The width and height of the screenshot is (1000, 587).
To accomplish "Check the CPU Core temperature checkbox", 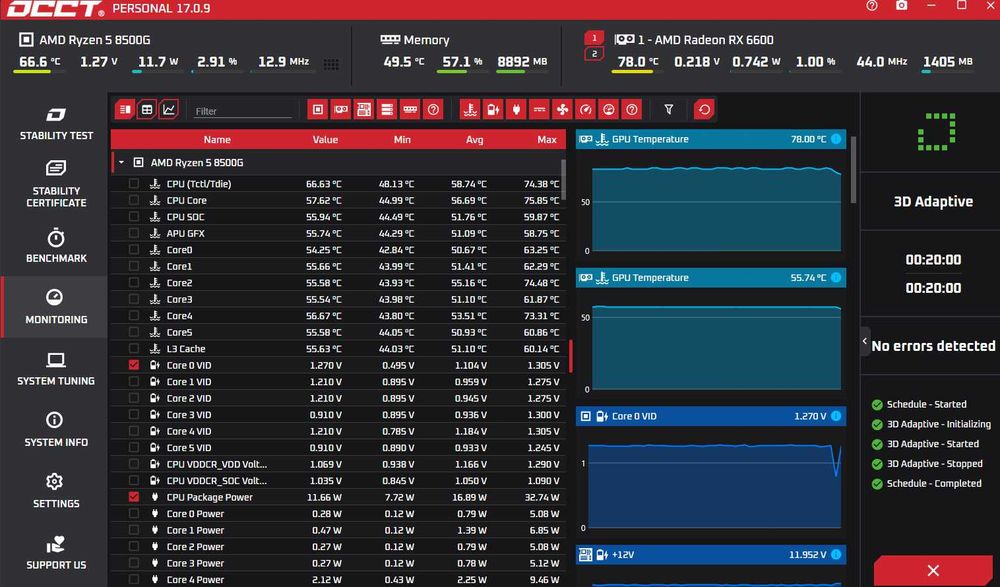I will (x=133, y=200).
